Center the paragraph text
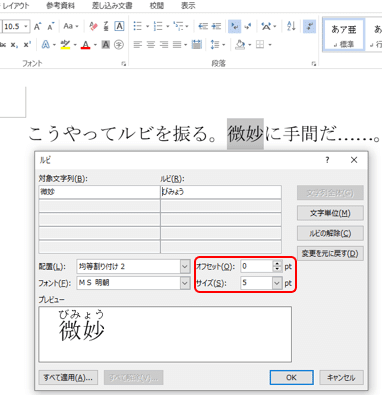 point(151,45)
